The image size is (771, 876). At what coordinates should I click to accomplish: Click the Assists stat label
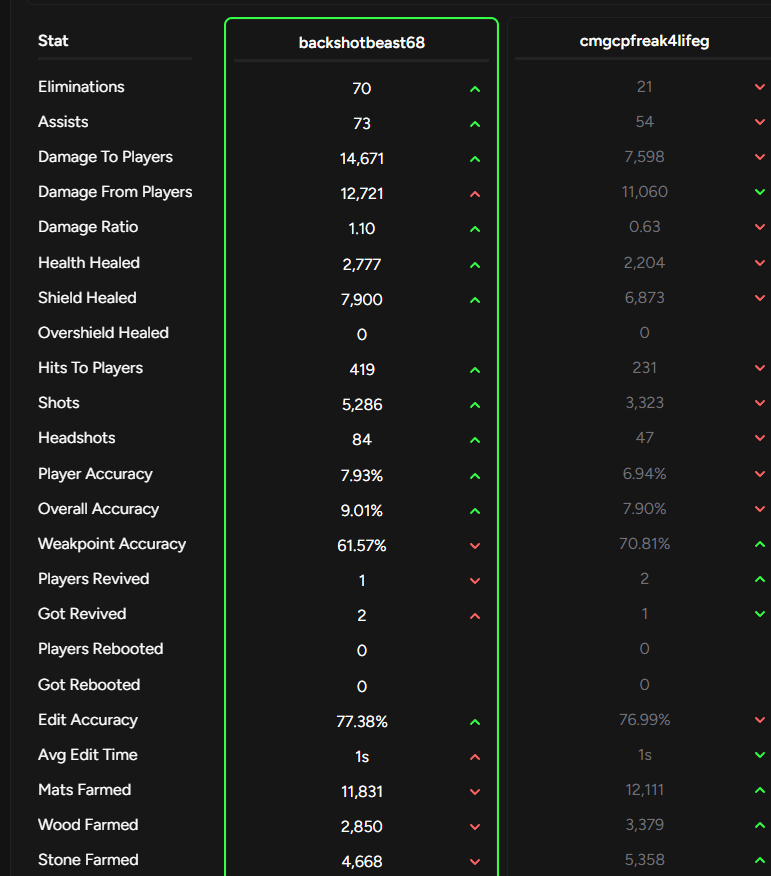(x=63, y=122)
